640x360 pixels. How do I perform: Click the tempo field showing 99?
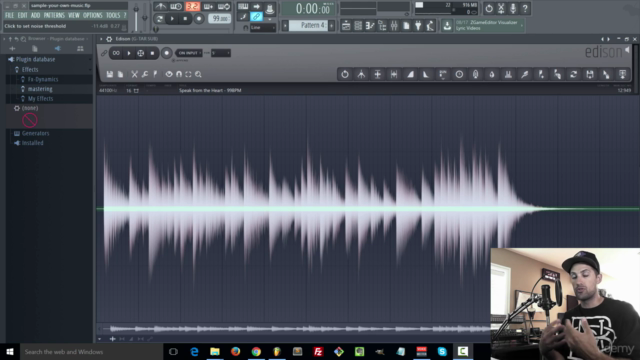click(x=220, y=19)
